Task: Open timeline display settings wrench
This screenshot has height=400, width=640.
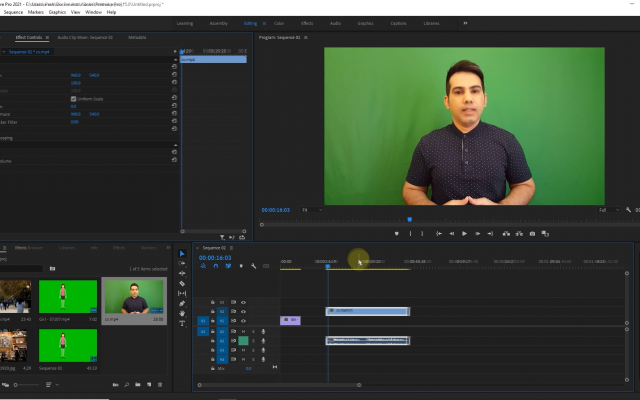Action: 253,266
